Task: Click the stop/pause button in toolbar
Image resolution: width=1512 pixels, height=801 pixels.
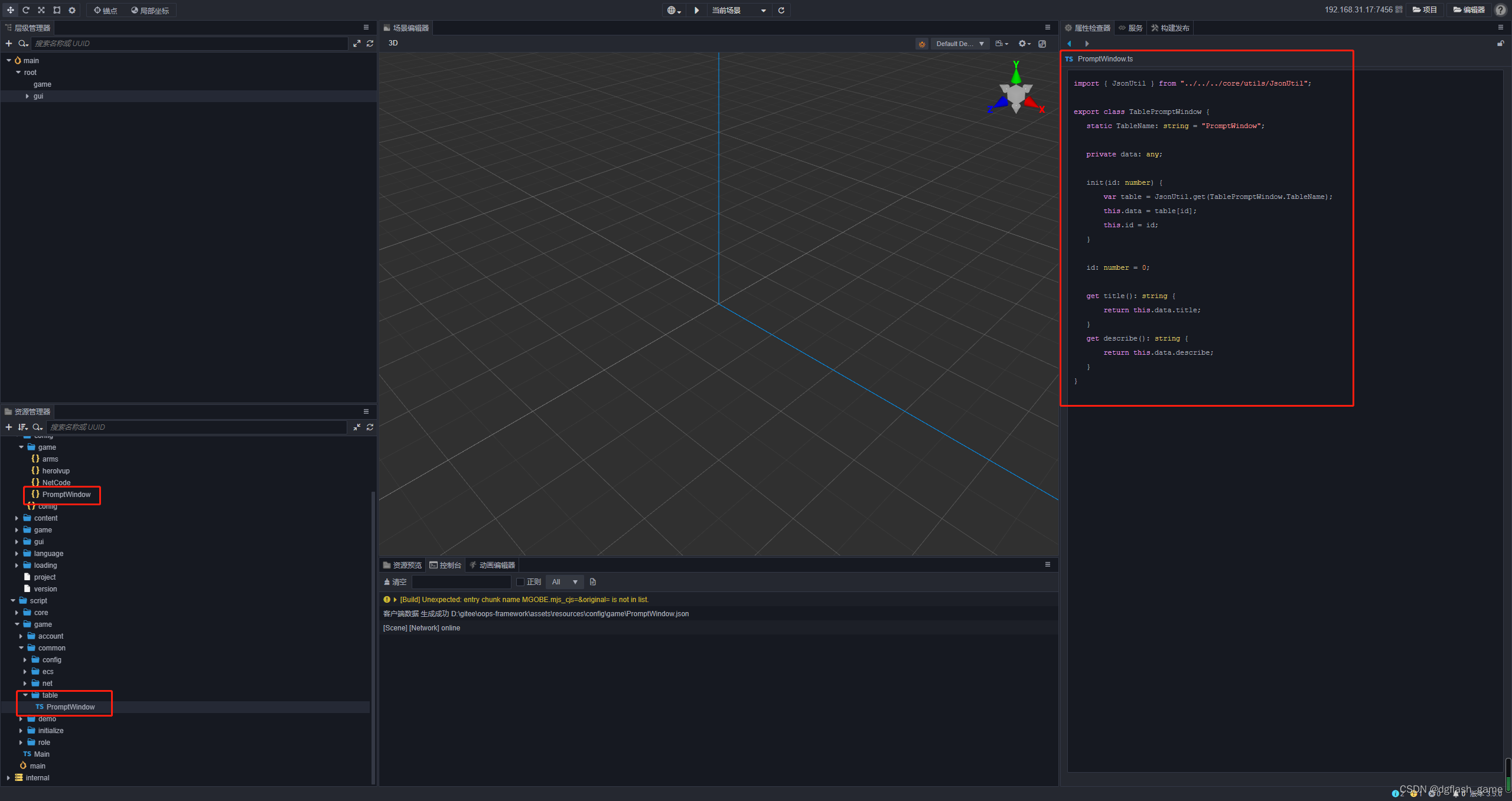Action: coord(697,10)
